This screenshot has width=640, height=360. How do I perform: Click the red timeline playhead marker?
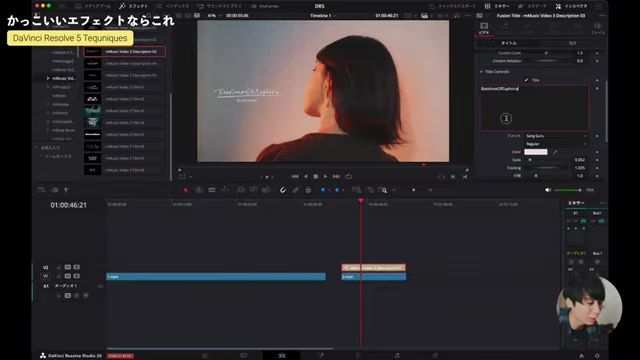click(361, 201)
